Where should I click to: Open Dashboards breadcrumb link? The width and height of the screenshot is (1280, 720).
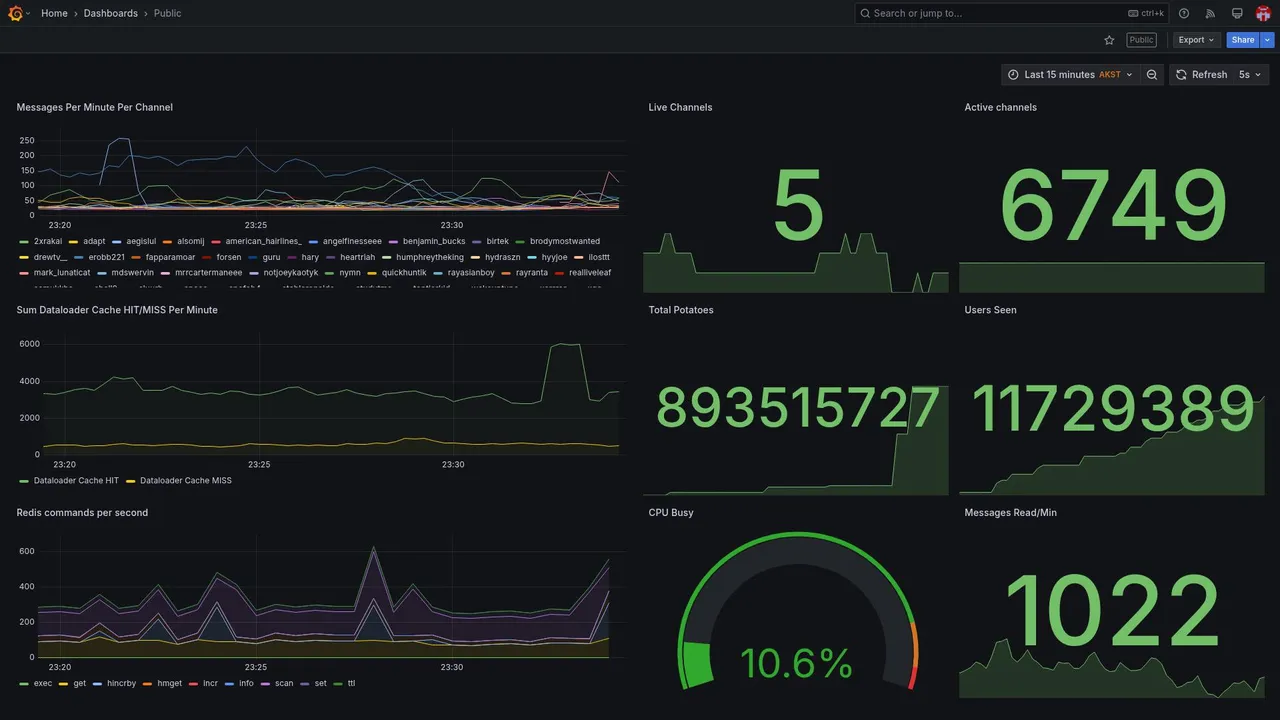click(x=111, y=13)
